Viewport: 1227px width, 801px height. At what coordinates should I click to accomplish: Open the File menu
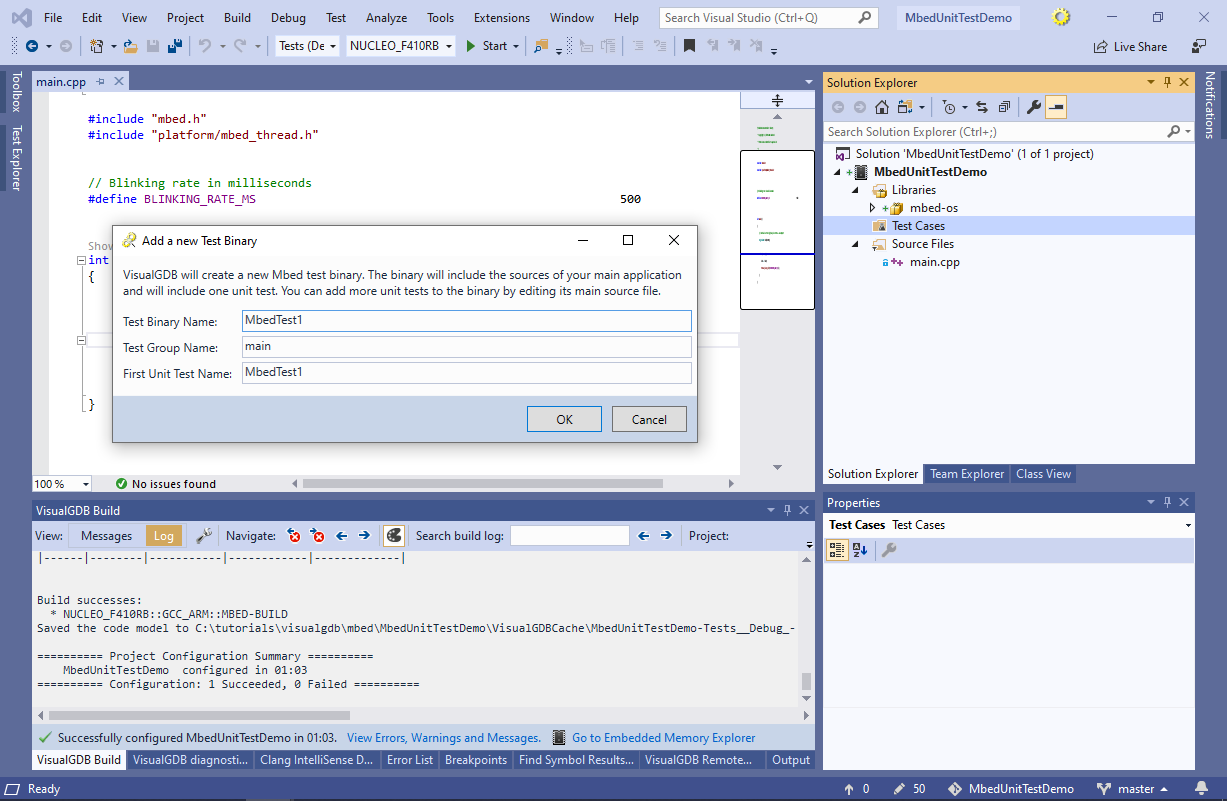point(53,18)
